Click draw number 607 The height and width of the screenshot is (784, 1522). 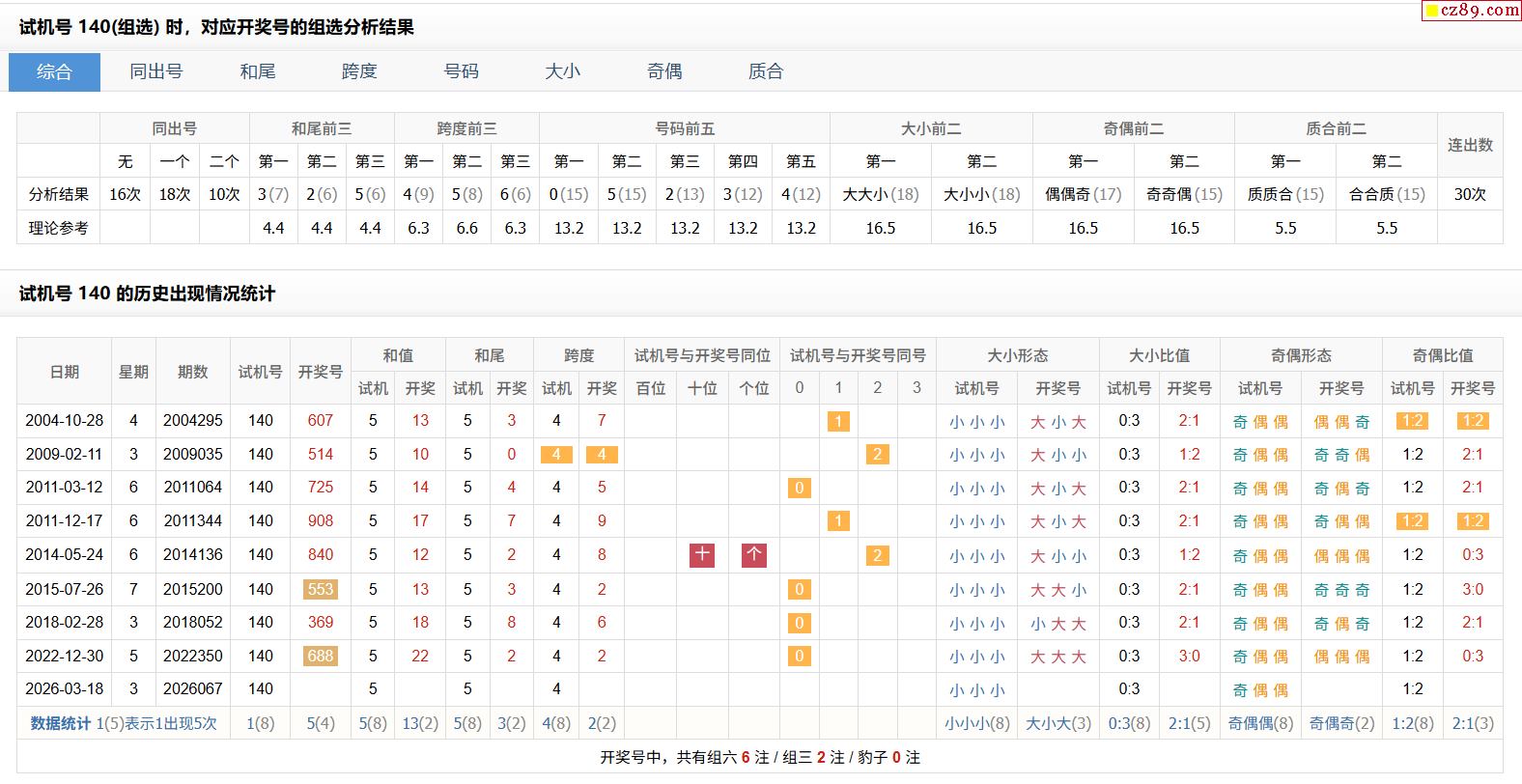click(320, 421)
